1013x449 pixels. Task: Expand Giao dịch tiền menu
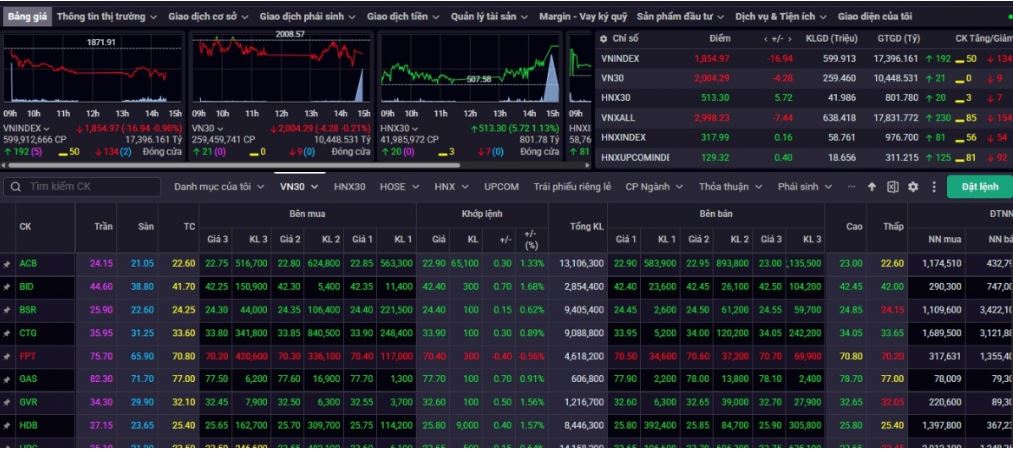pos(403,17)
